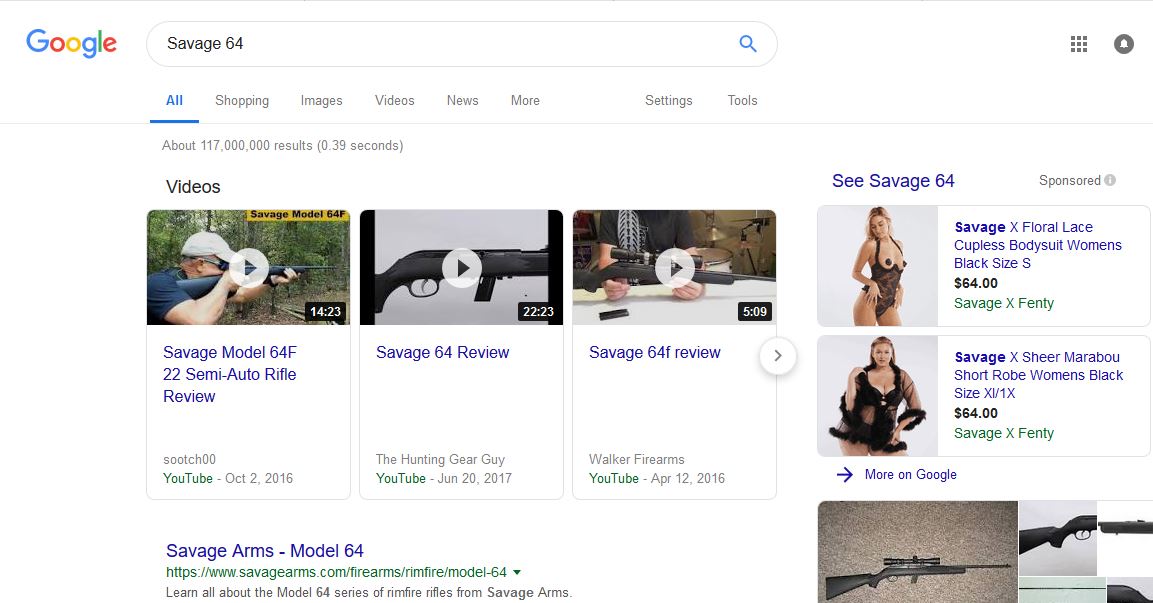This screenshot has width=1153, height=603.
Task: Open the rifle stock close-up image
Action: [x=1057, y=538]
